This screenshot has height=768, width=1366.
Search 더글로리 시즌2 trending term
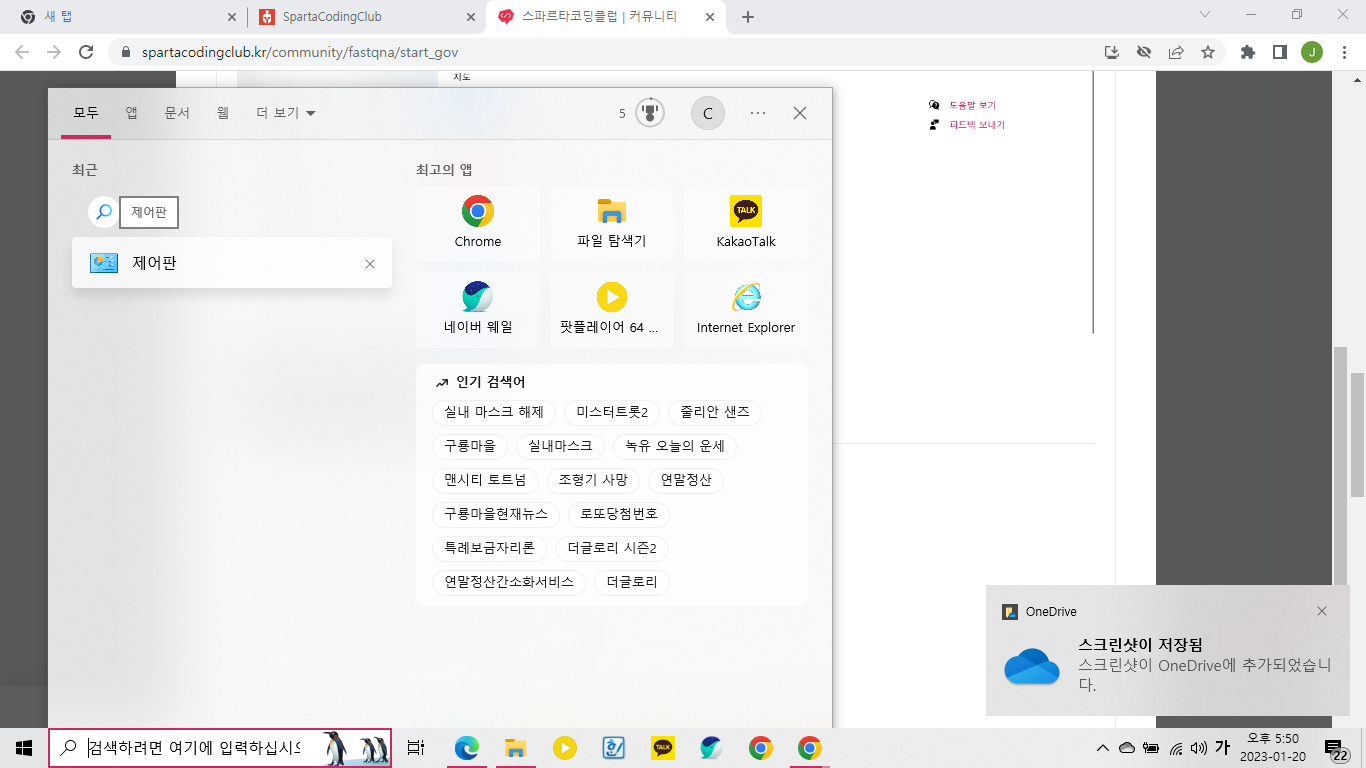[612, 548]
